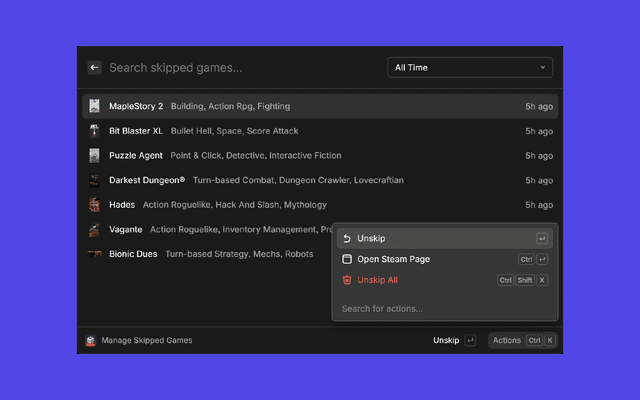Click the enter key hint beside footer Unskip
This screenshot has height=400, width=640.
click(x=470, y=340)
